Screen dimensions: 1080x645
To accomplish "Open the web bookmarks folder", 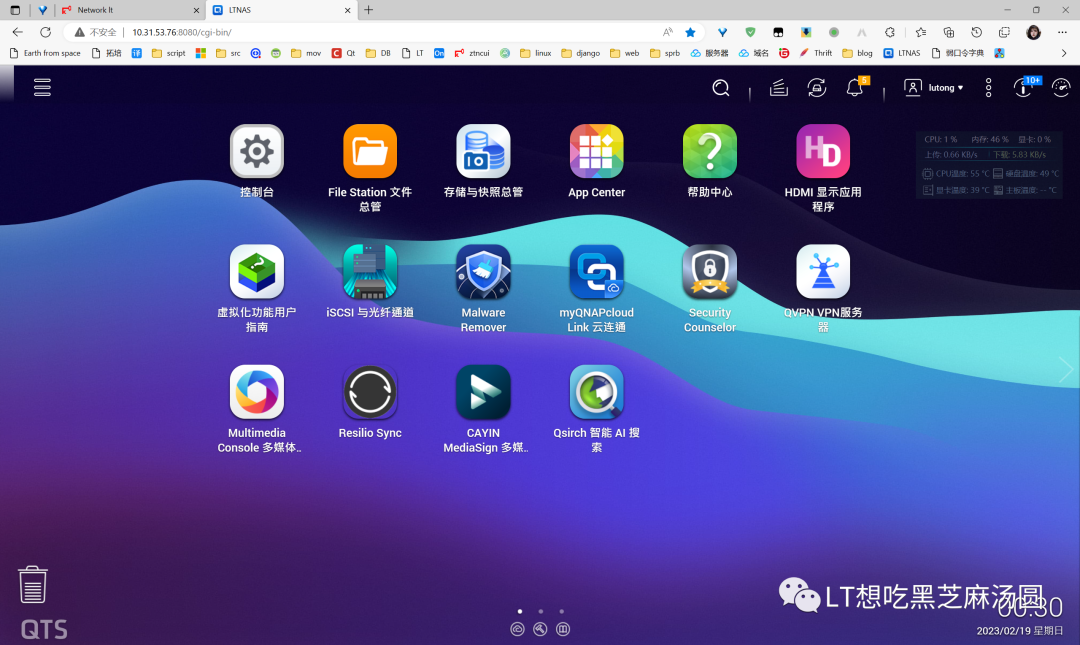I will point(625,53).
